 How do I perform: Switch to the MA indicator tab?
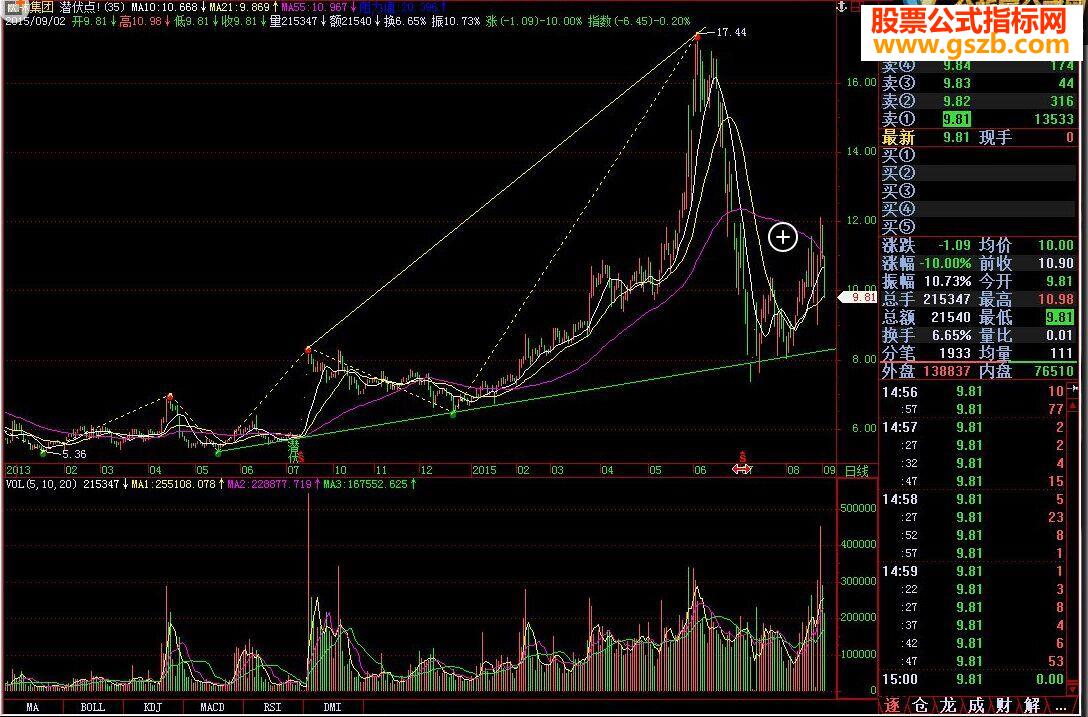click(32, 707)
